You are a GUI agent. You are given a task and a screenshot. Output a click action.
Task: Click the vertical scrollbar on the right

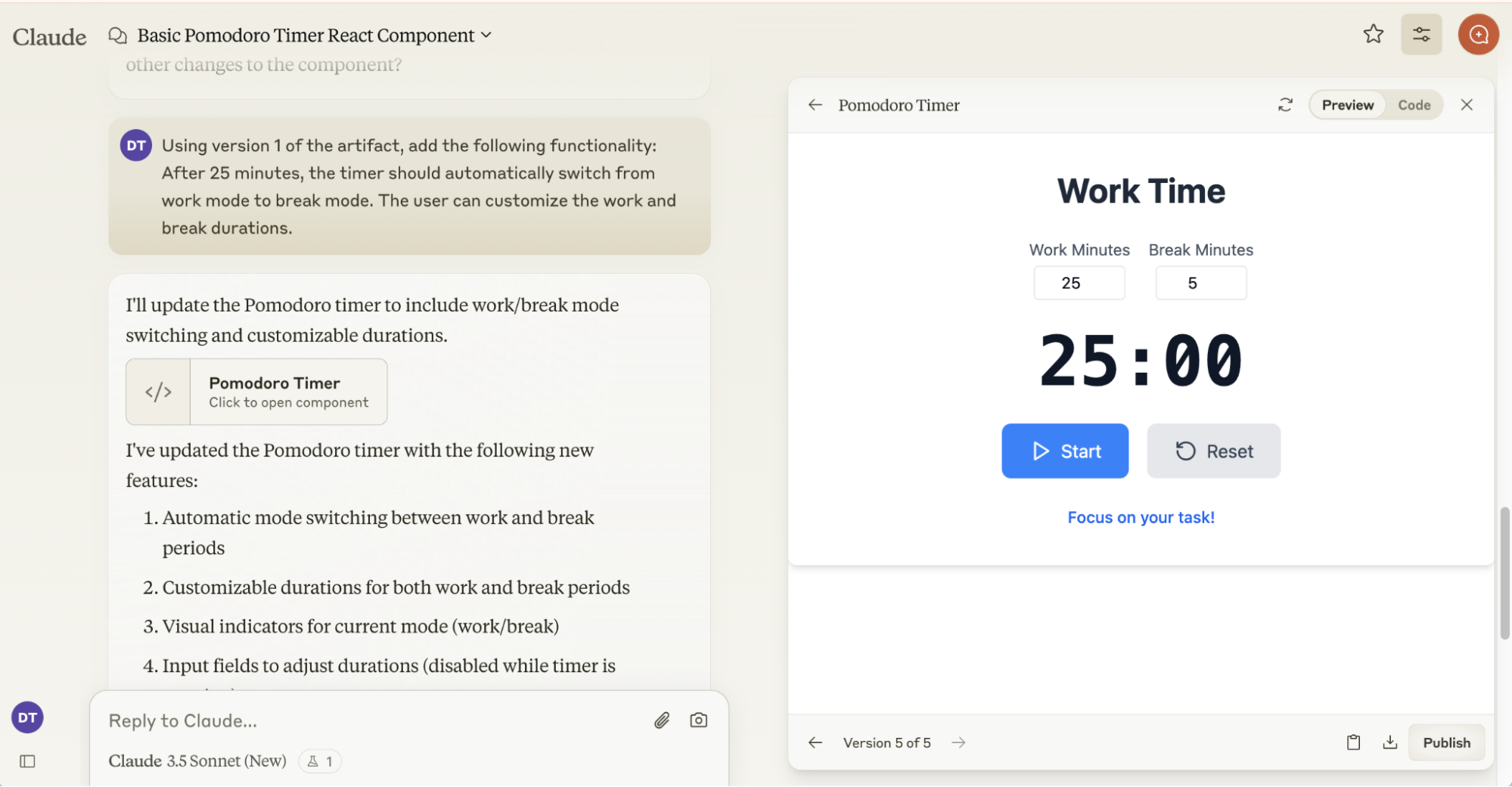tap(1504, 573)
